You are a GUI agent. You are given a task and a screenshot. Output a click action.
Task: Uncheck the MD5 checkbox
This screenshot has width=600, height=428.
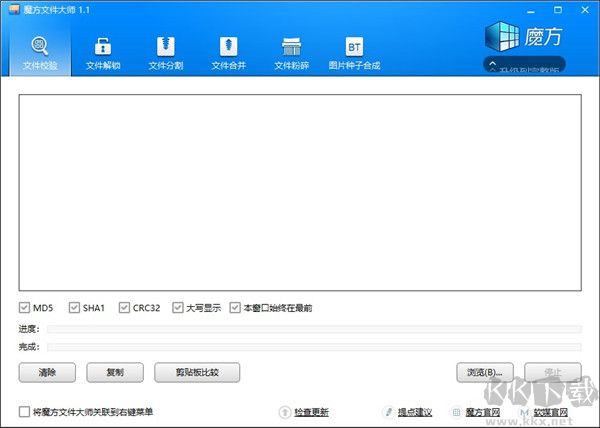click(x=24, y=308)
